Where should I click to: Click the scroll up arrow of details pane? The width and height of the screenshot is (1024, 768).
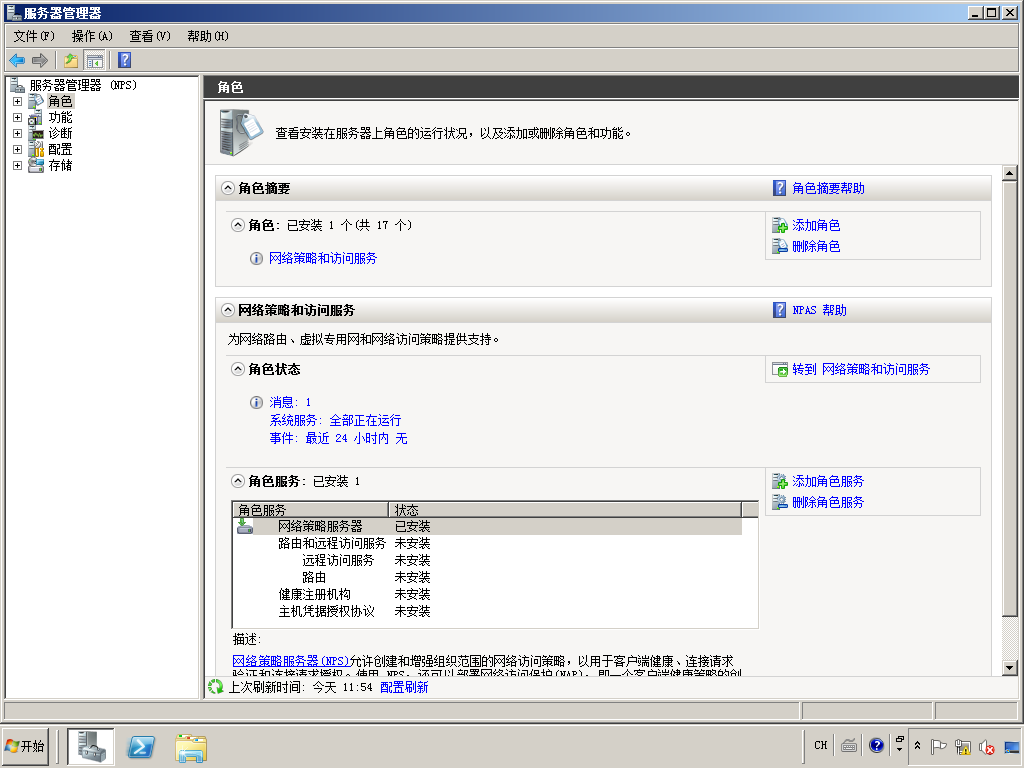1010,173
